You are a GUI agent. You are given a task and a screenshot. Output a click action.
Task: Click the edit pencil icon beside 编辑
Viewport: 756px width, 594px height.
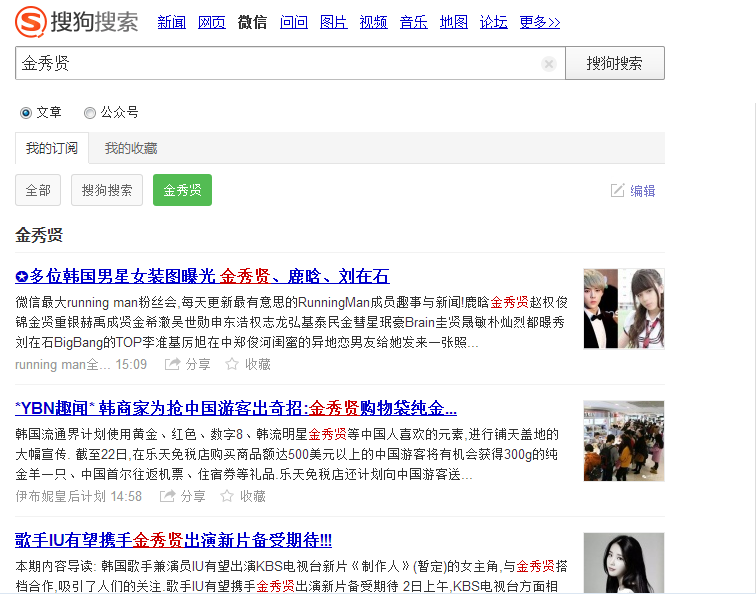618,190
